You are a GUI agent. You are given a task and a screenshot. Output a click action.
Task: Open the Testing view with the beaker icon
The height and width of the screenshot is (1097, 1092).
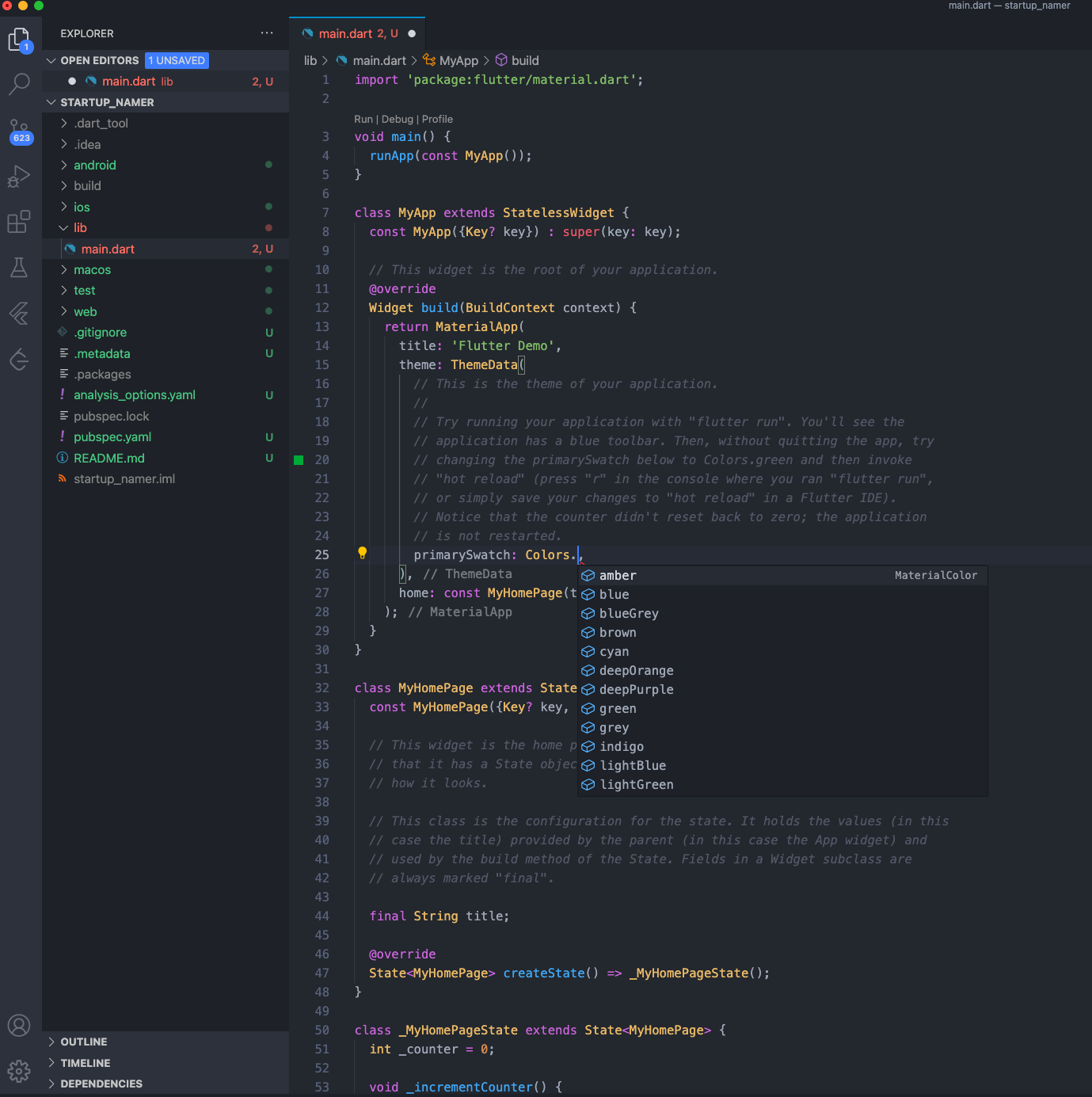coord(19,268)
